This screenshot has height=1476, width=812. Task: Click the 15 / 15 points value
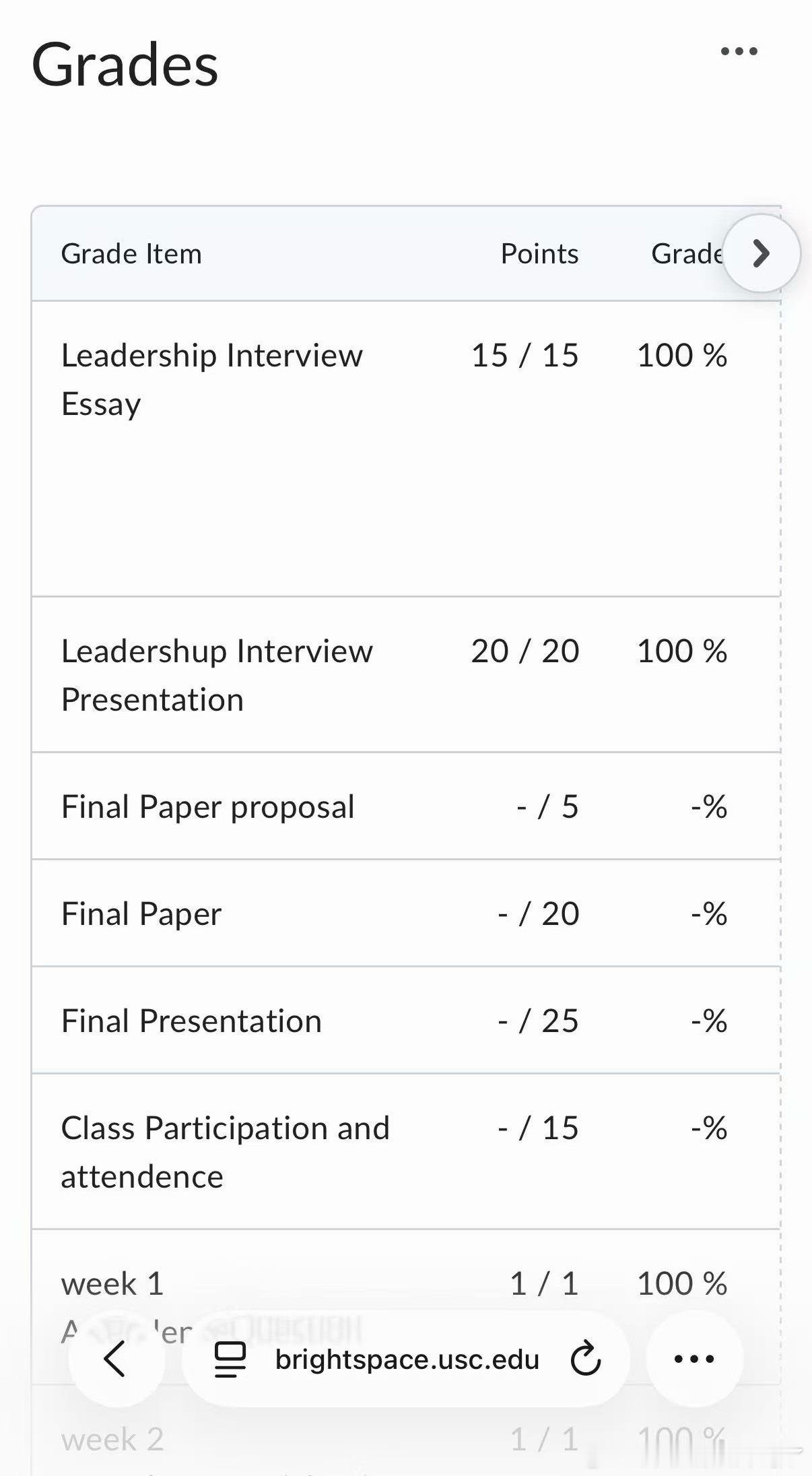tap(525, 356)
